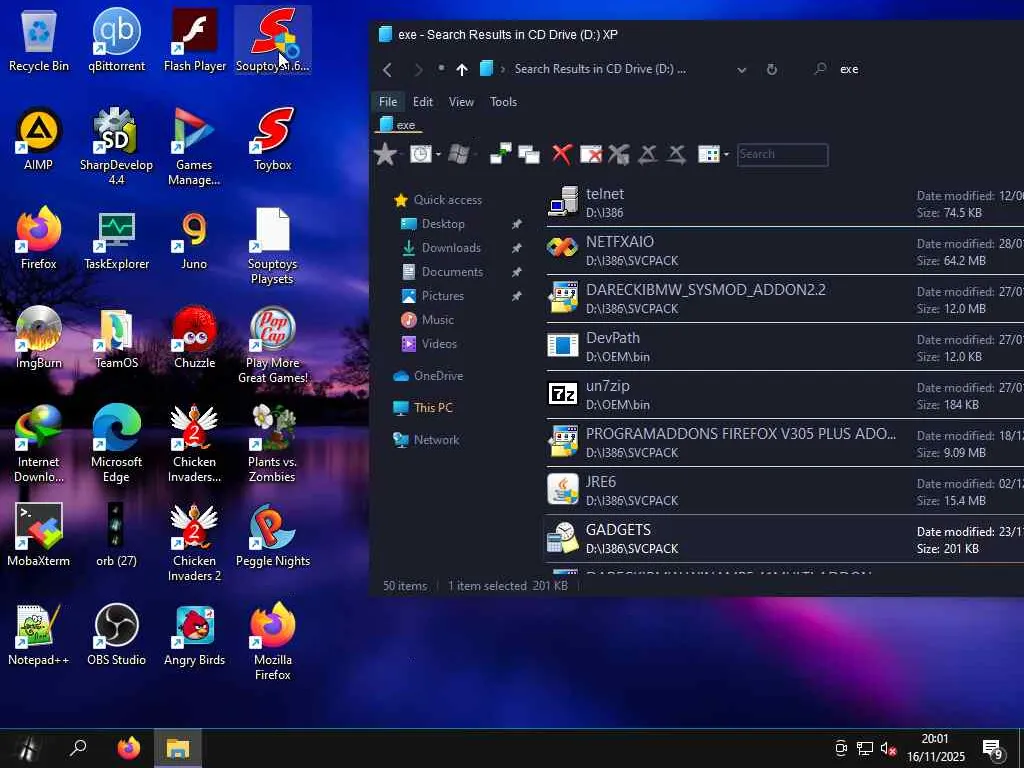Click the TaskExplorer desktop icon

coord(116,239)
